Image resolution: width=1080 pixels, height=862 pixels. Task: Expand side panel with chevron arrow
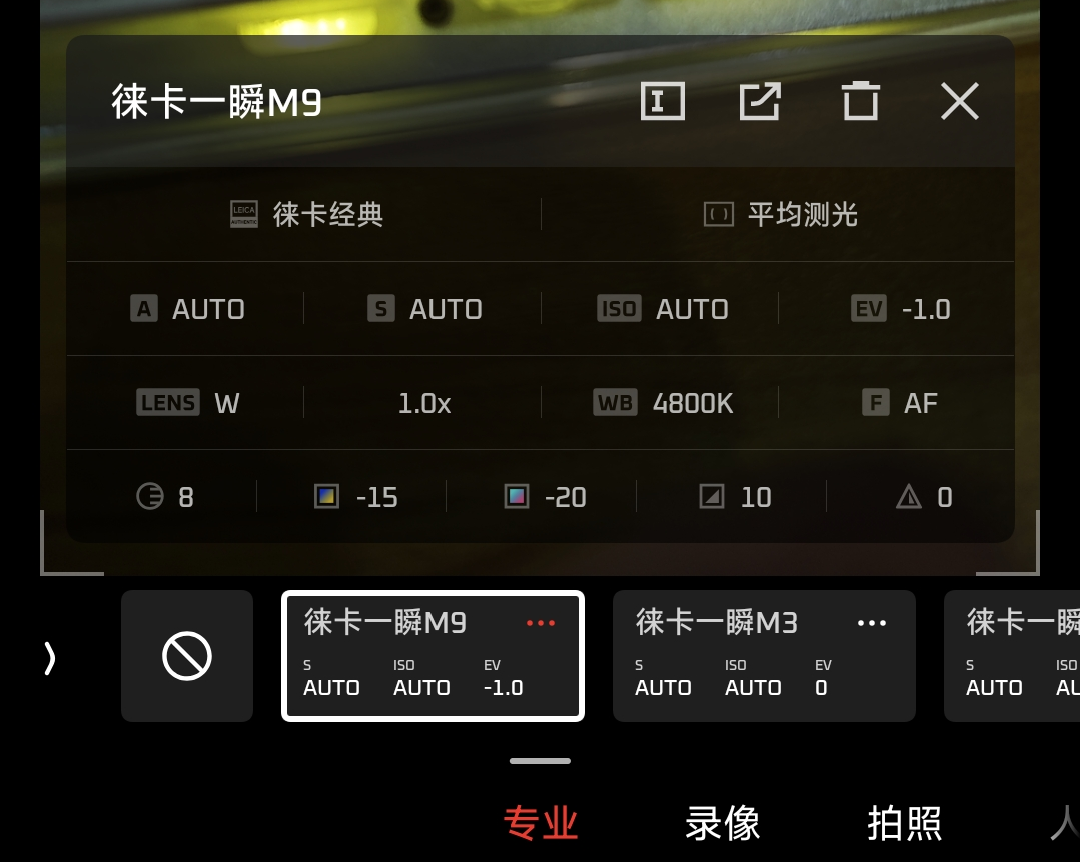tap(49, 658)
